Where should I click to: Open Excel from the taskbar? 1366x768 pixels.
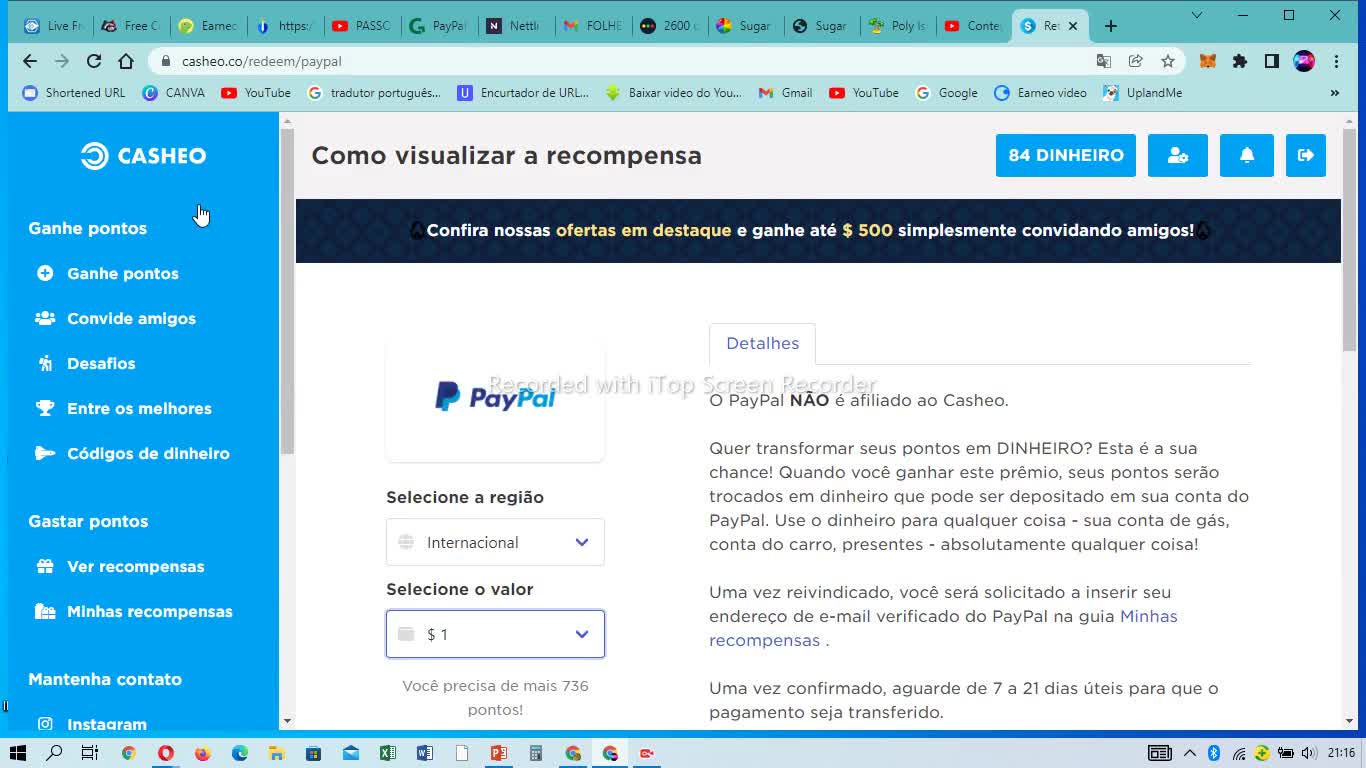pyautogui.click(x=388, y=753)
